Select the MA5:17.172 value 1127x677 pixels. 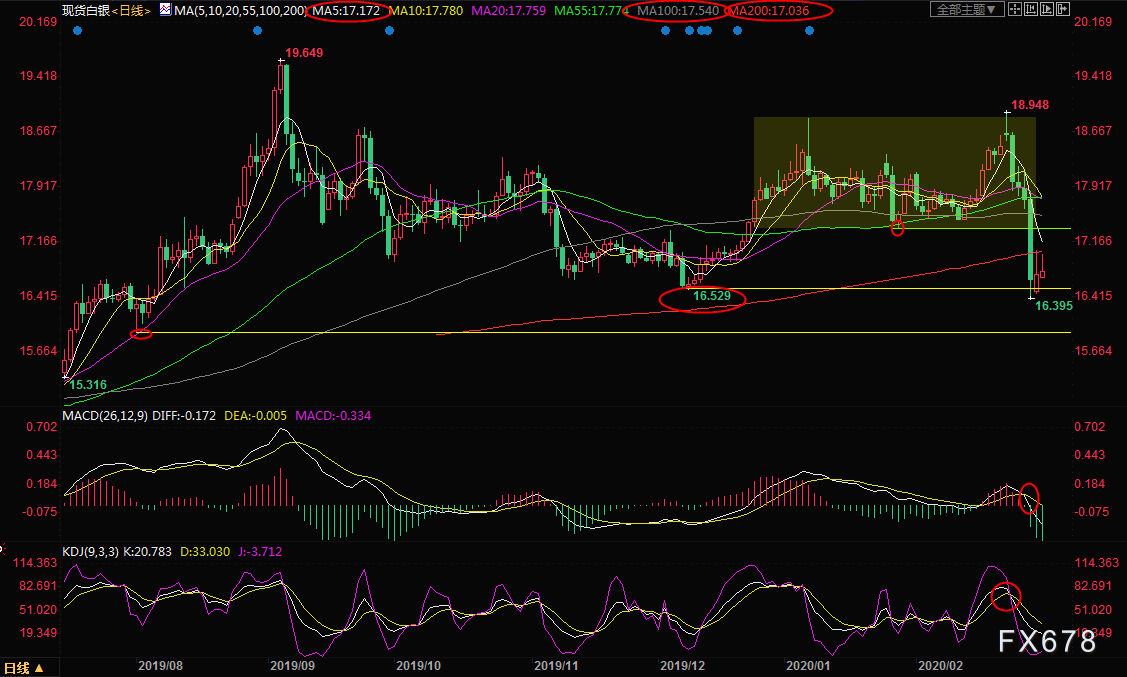[346, 11]
